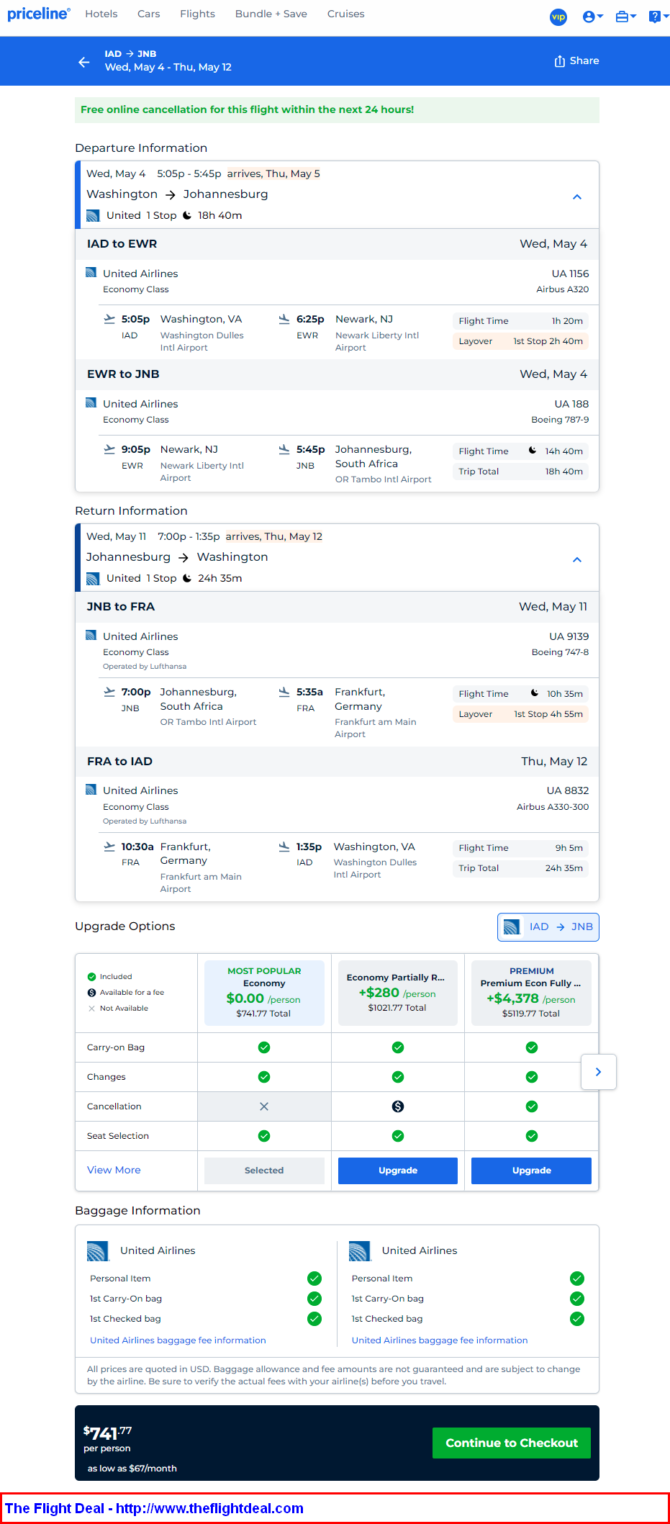Image resolution: width=670 pixels, height=1524 pixels.
Task: Click the View More link in upgrade options
Action: pos(114,1170)
